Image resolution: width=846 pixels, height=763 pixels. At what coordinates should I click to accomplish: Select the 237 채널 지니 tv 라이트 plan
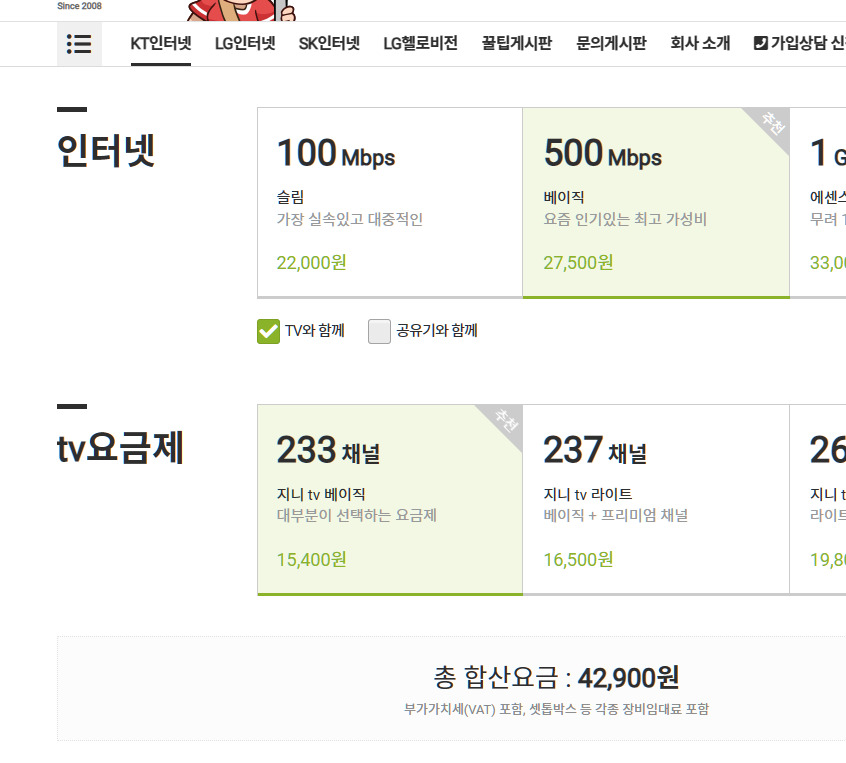pyautogui.click(x=655, y=499)
